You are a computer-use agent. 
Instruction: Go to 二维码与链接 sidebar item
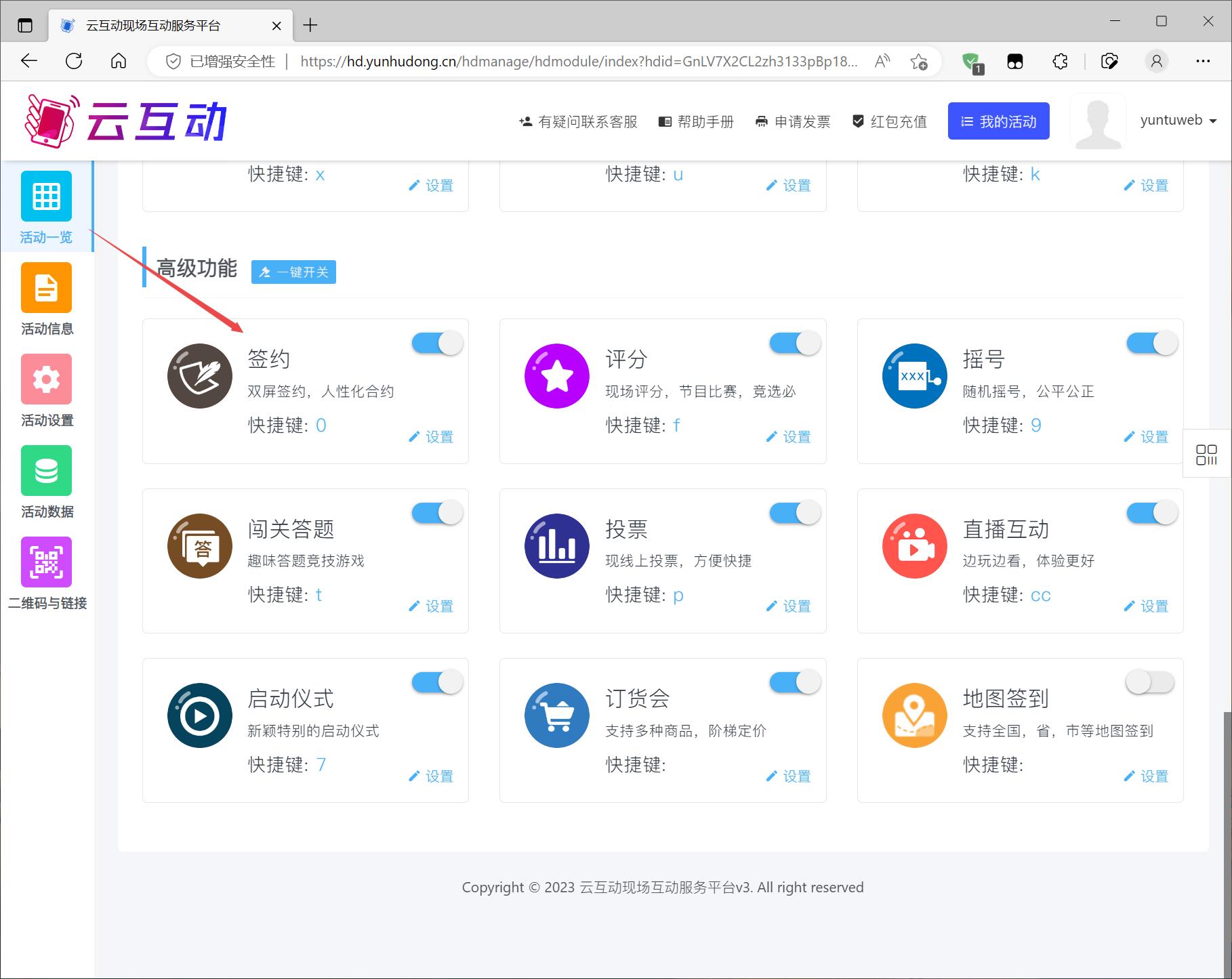click(x=47, y=574)
